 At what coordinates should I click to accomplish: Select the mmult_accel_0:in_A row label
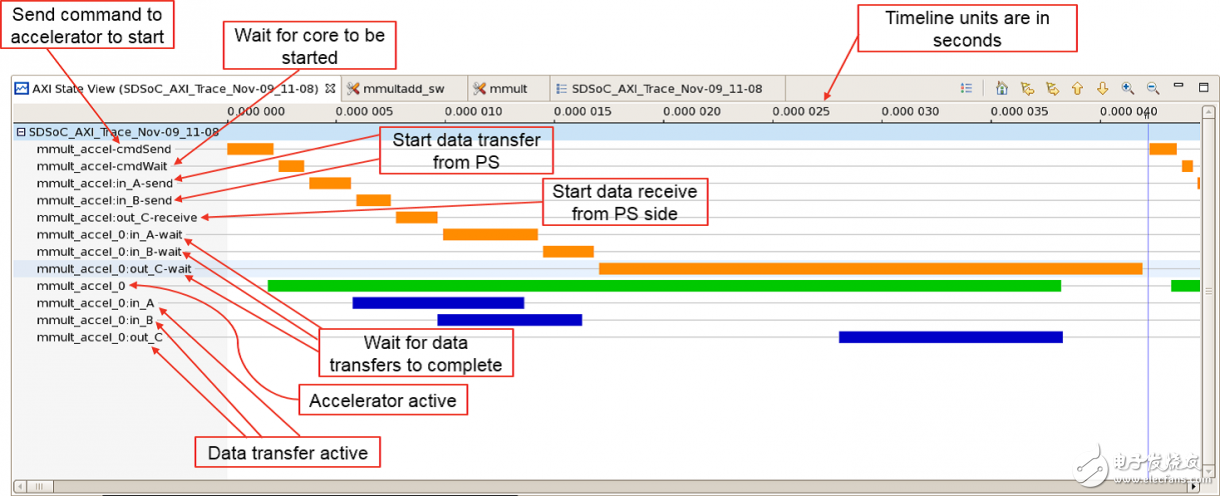(95, 303)
